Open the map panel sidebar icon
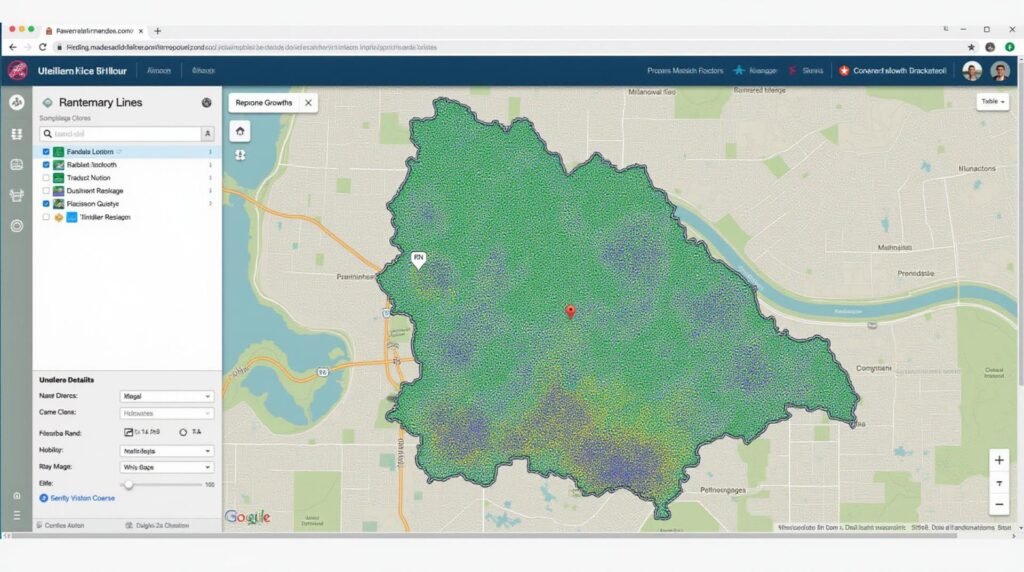 coord(16,165)
